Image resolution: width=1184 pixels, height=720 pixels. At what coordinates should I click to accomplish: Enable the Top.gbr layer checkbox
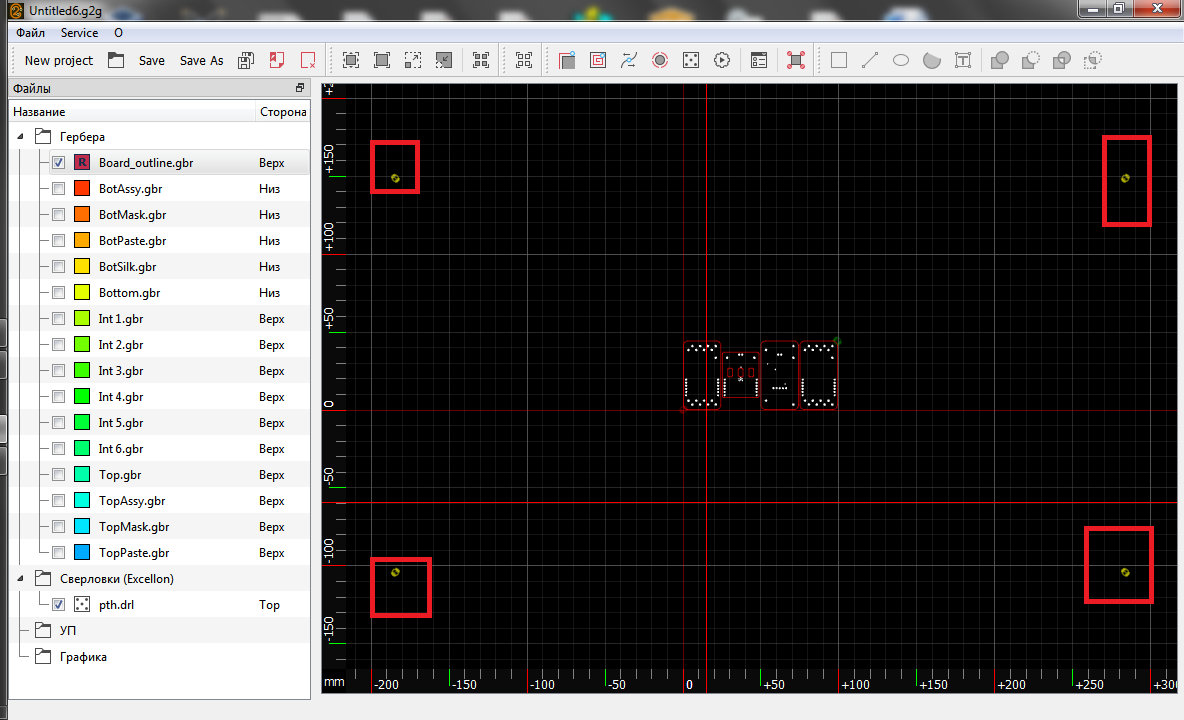click(59, 475)
